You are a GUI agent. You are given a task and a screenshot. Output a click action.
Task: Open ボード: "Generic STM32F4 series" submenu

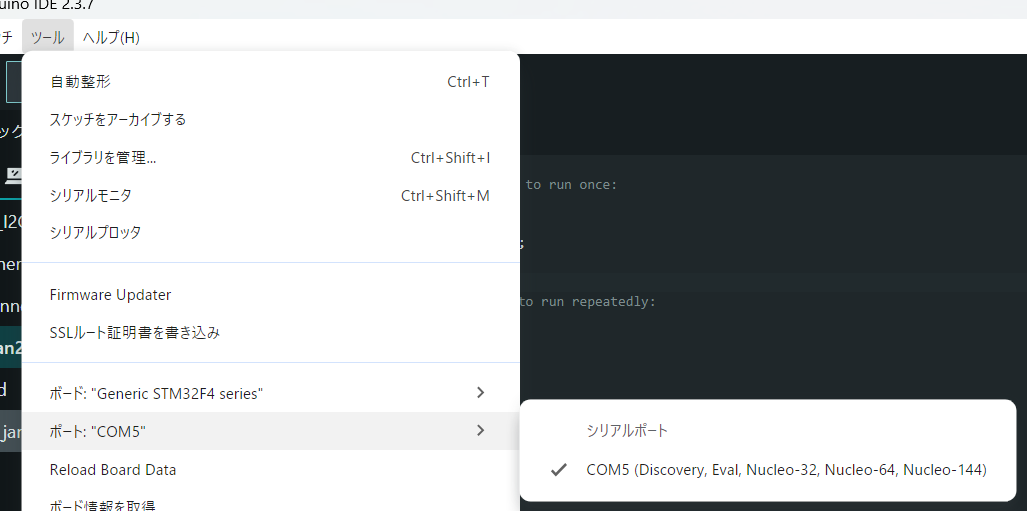(156, 394)
